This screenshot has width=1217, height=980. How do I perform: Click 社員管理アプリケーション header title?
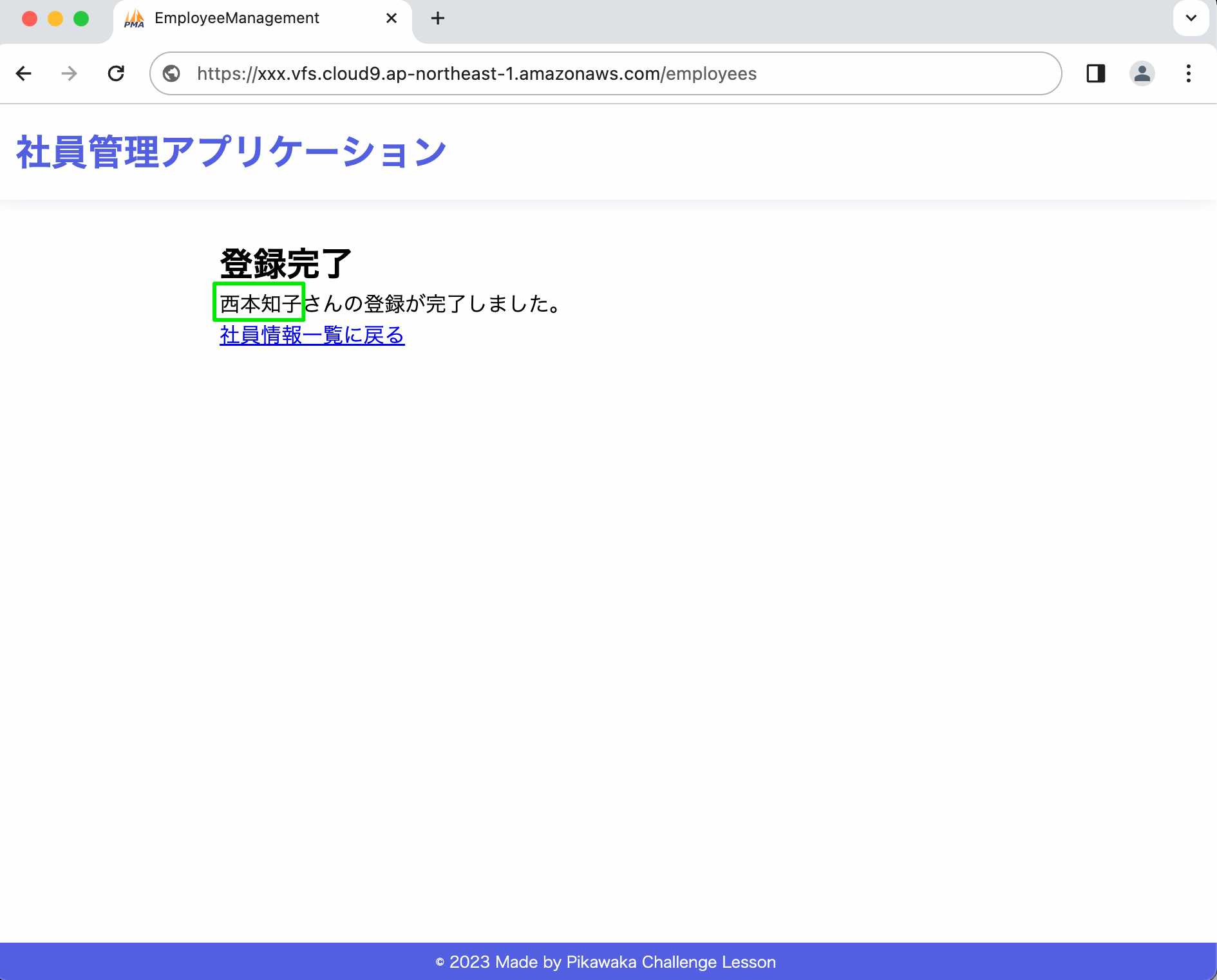[x=231, y=152]
